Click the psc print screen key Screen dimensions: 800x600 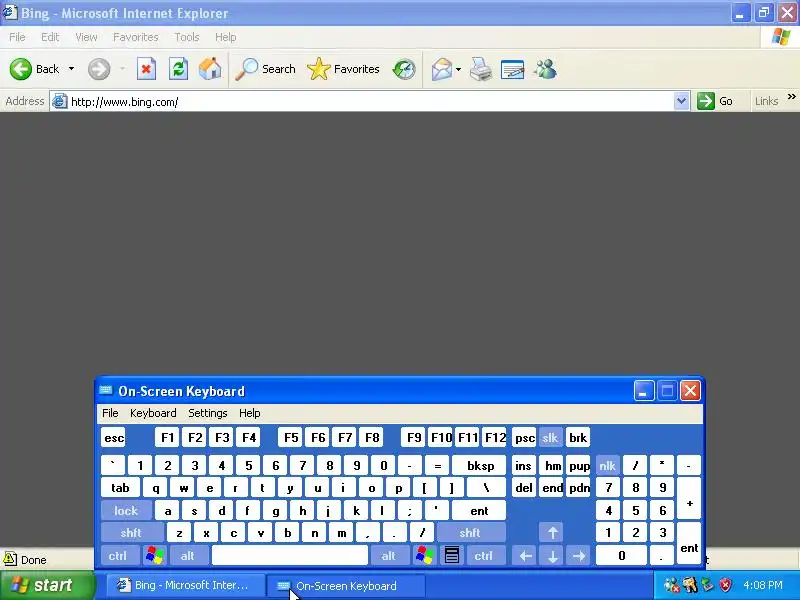point(524,437)
